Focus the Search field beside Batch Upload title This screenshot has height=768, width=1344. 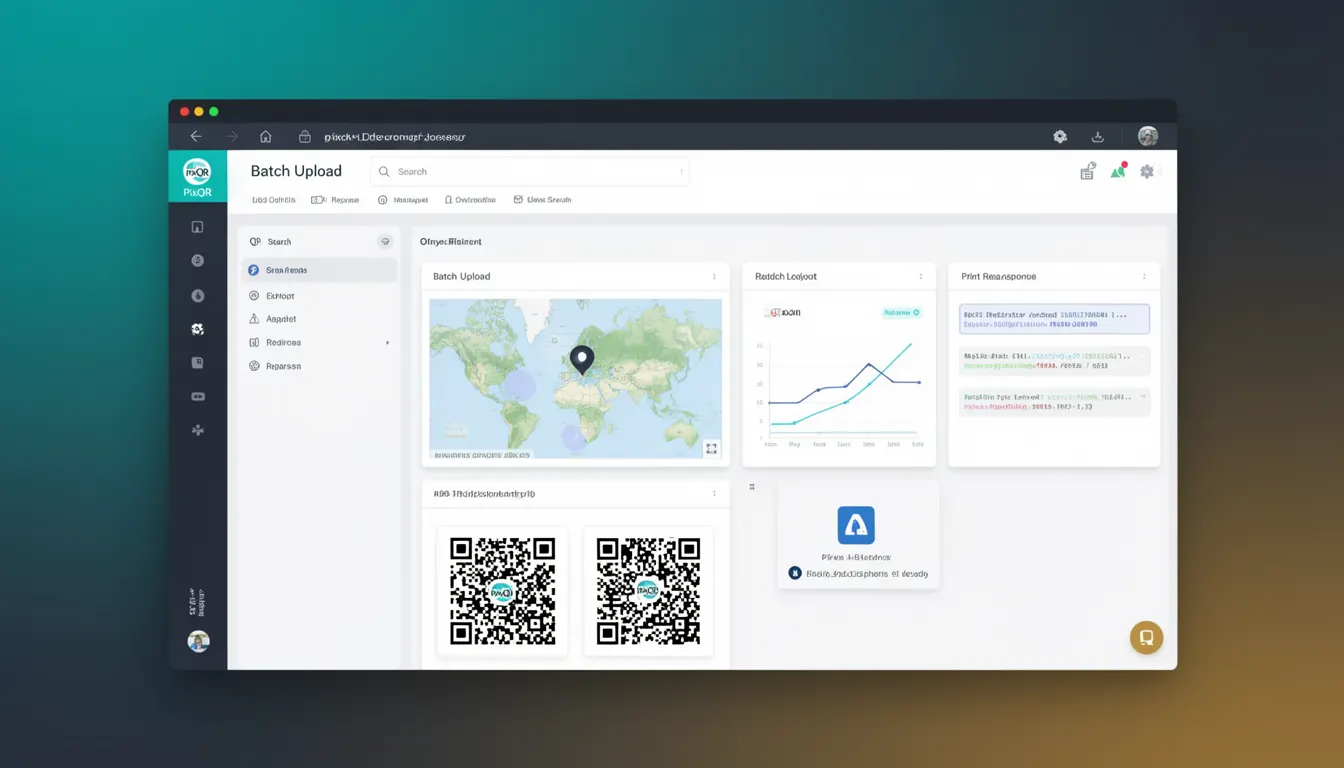point(530,172)
